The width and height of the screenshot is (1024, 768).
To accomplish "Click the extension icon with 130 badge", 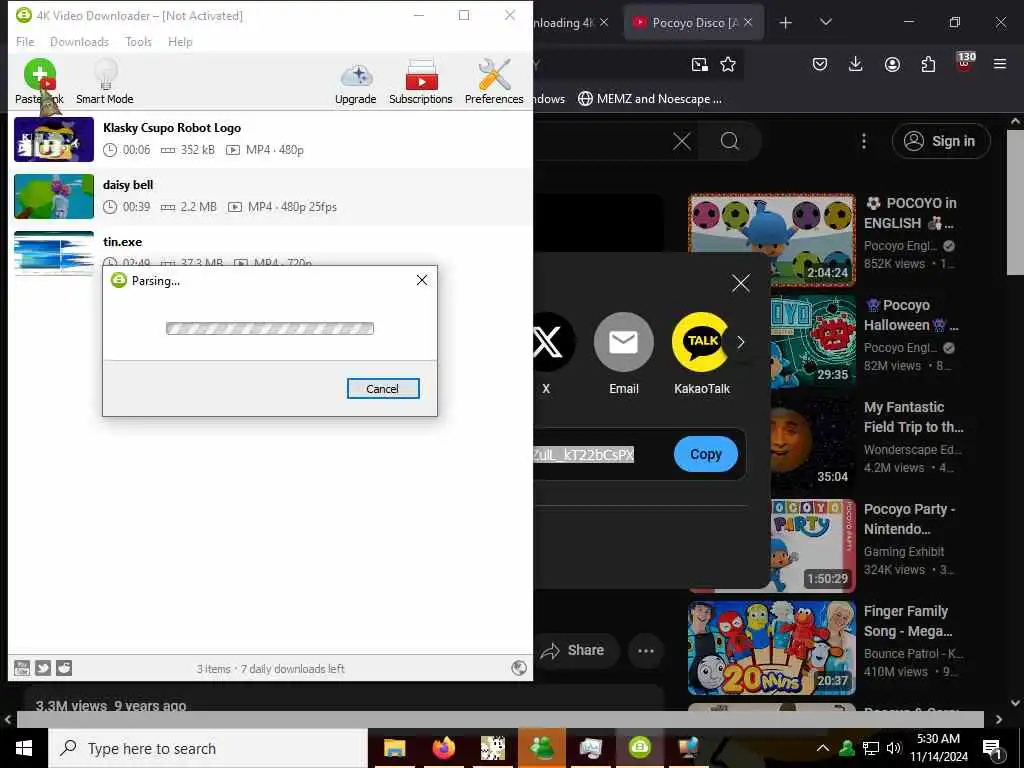I will point(965,63).
